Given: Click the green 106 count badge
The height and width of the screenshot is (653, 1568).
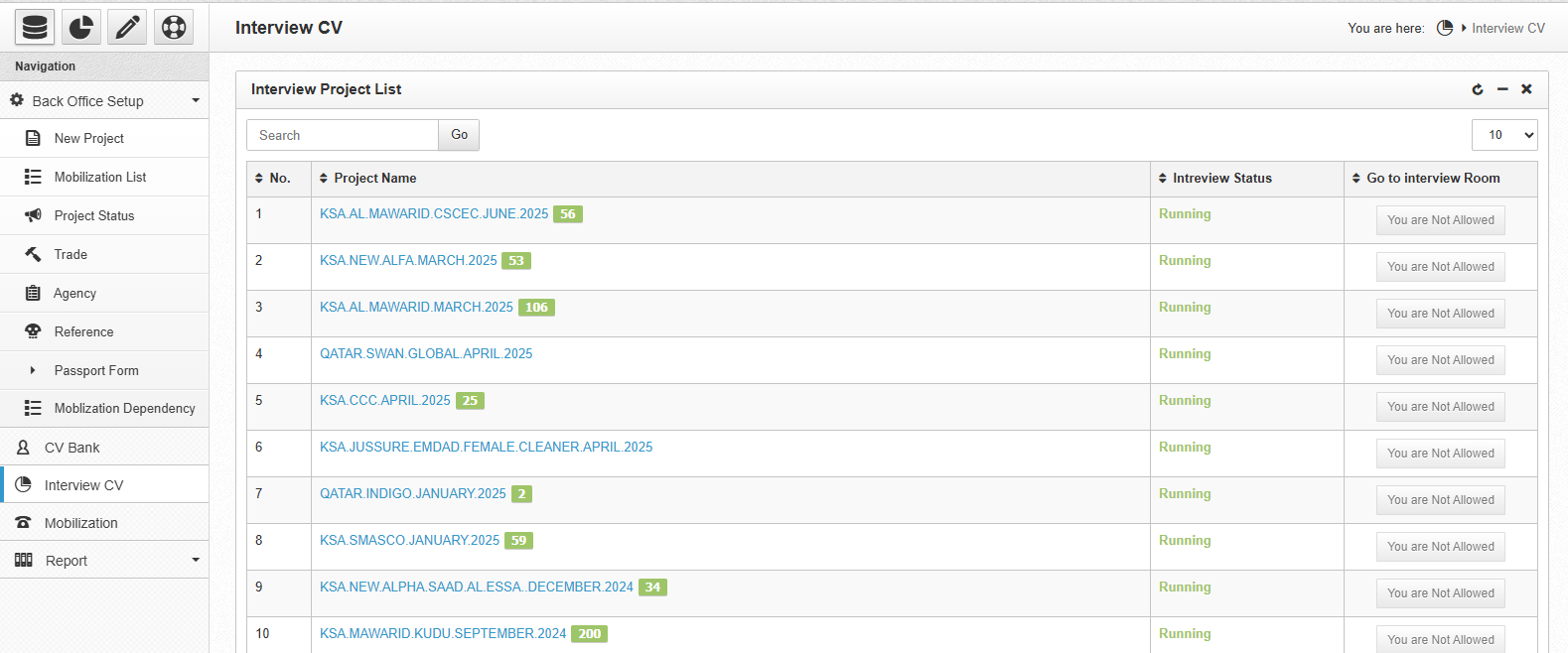Looking at the screenshot, I should [x=536, y=308].
